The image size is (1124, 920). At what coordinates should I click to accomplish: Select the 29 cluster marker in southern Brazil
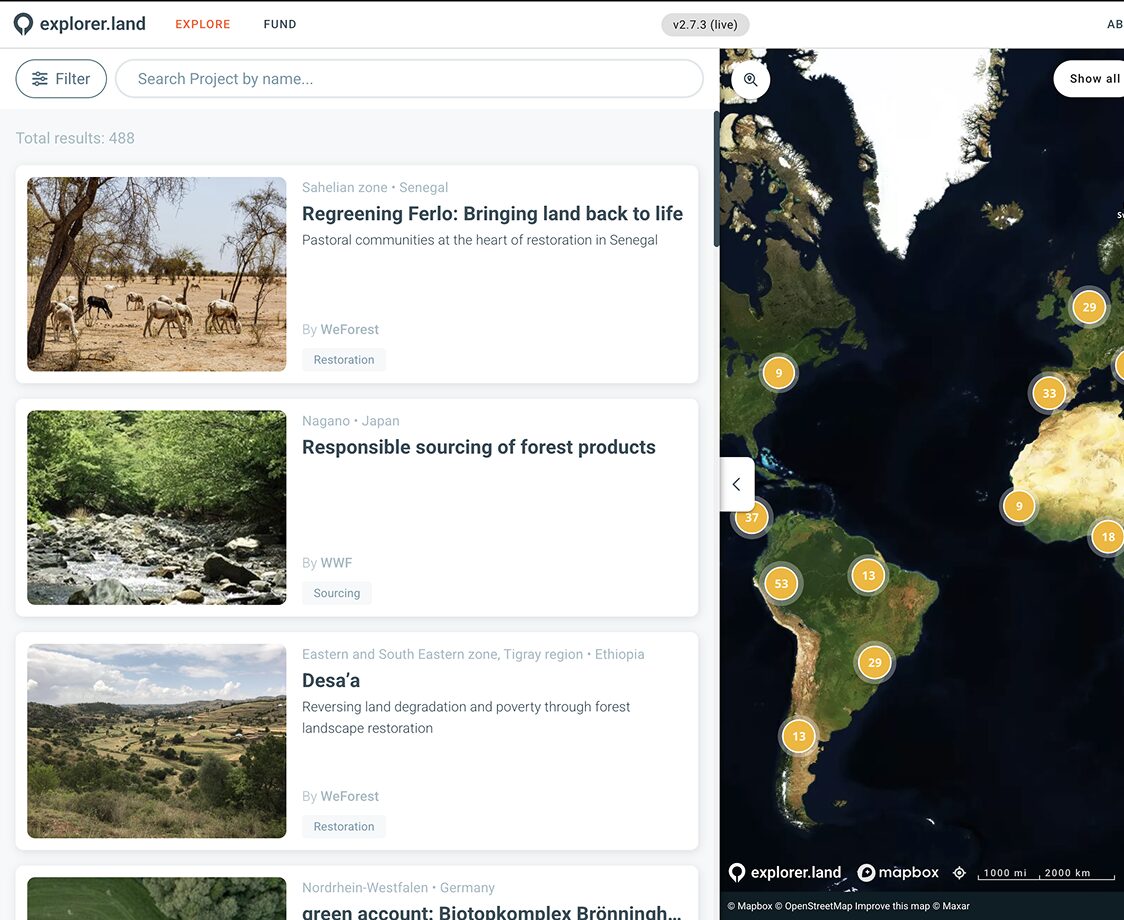click(875, 662)
